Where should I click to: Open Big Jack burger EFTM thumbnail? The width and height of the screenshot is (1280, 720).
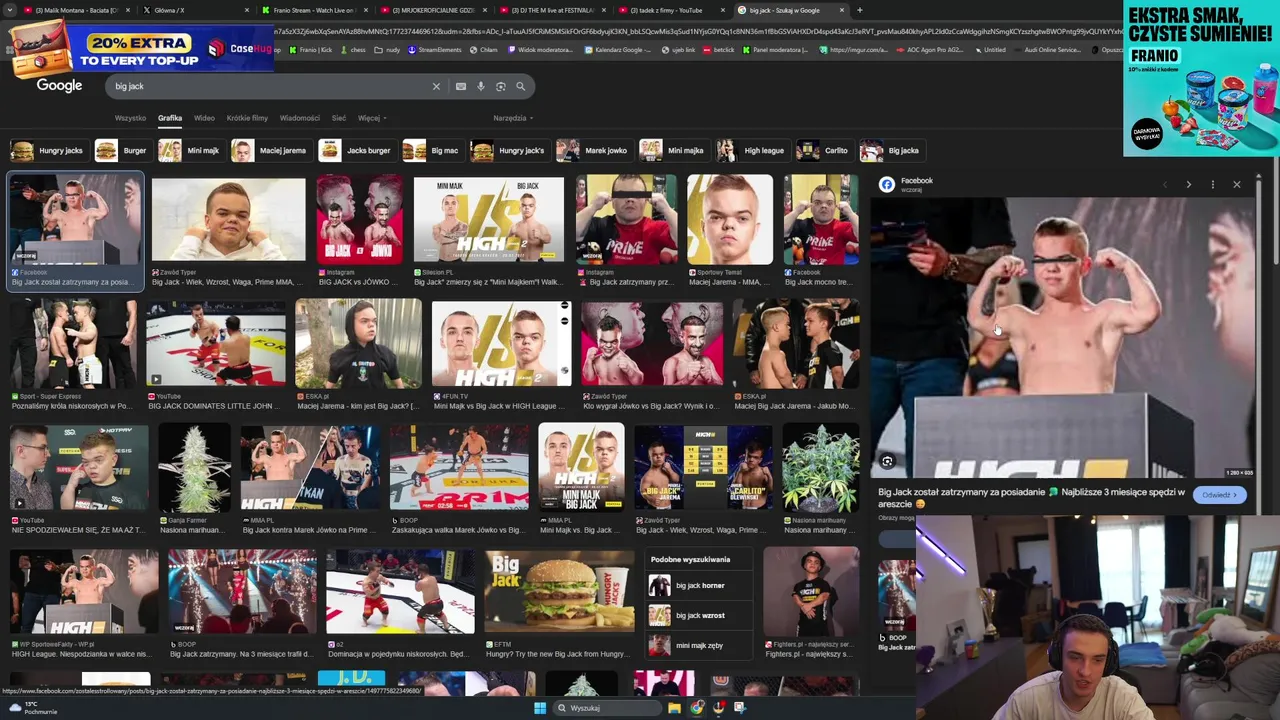pyautogui.click(x=559, y=591)
